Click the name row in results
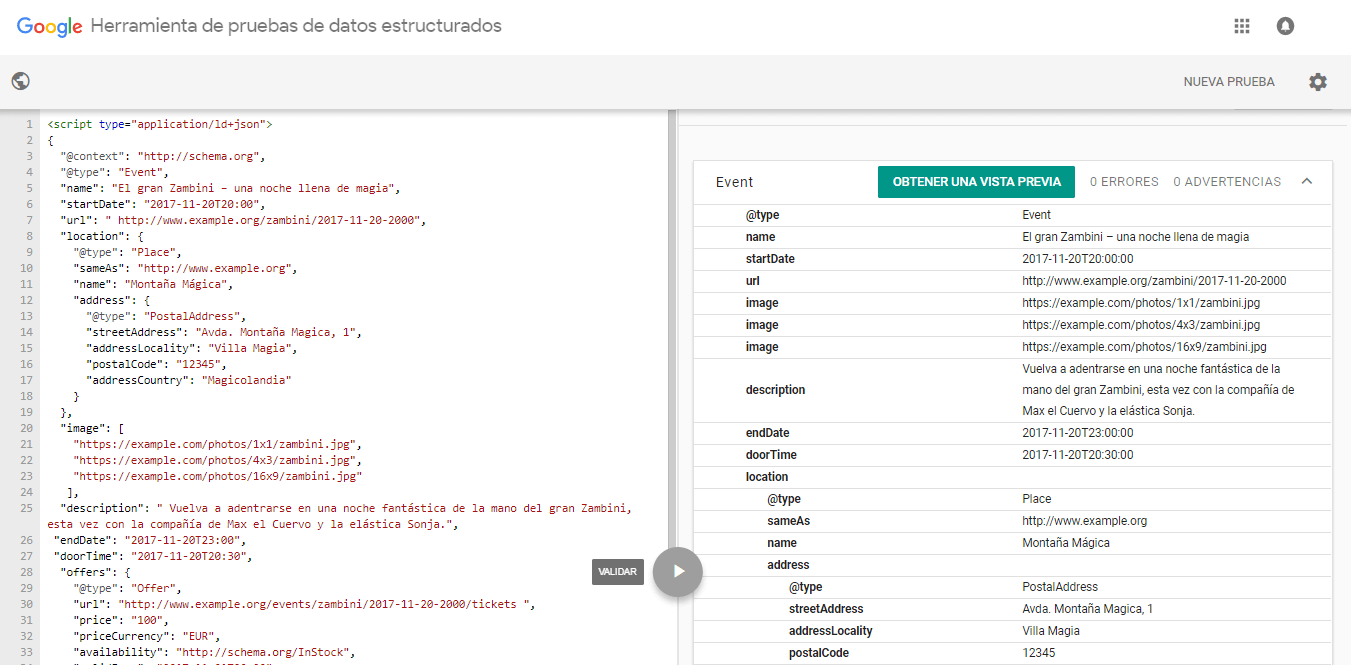Screen dimensions: 1351x665 1013,237
